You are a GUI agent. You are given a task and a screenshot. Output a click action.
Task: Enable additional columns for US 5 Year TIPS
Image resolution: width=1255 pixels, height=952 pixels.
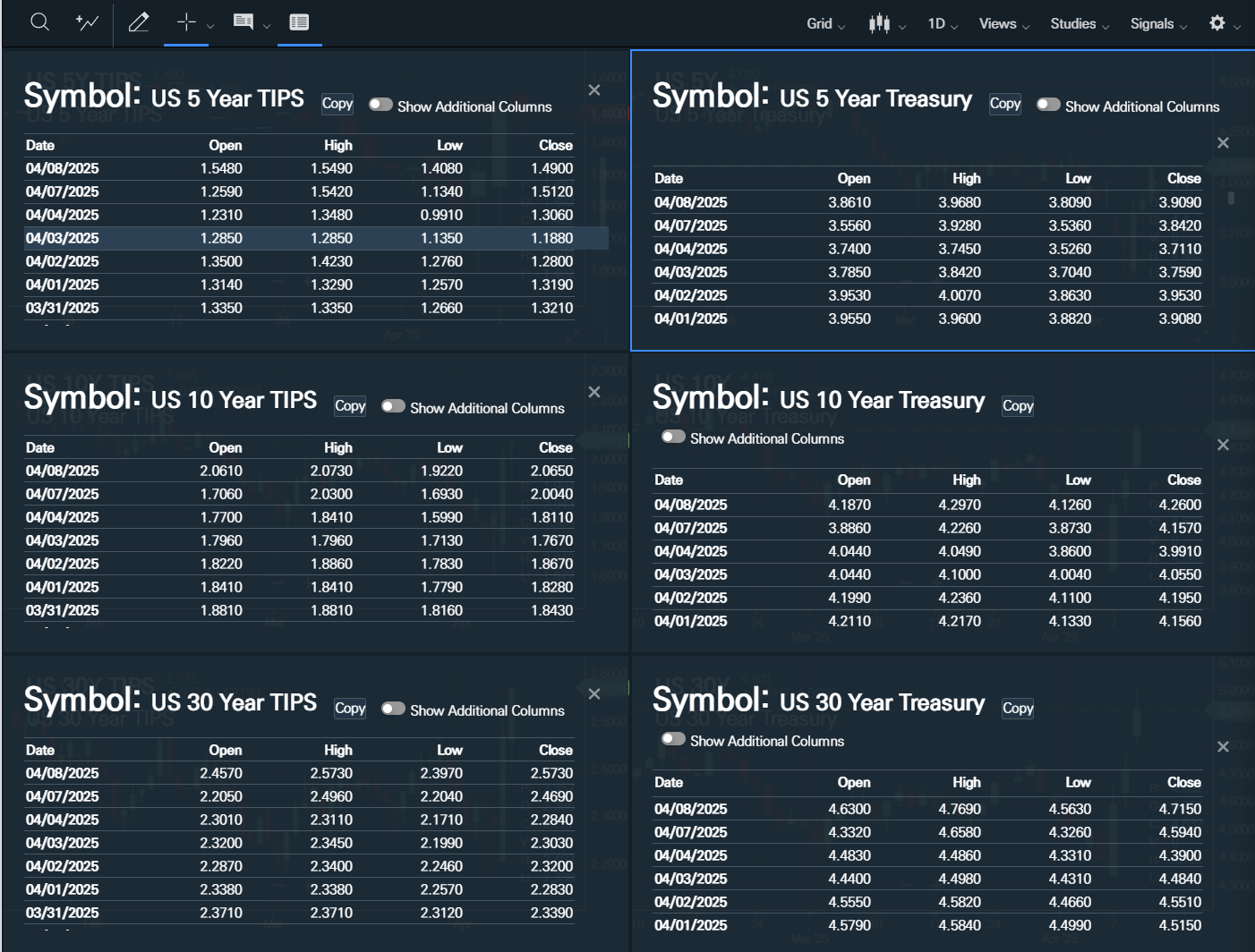click(x=381, y=105)
